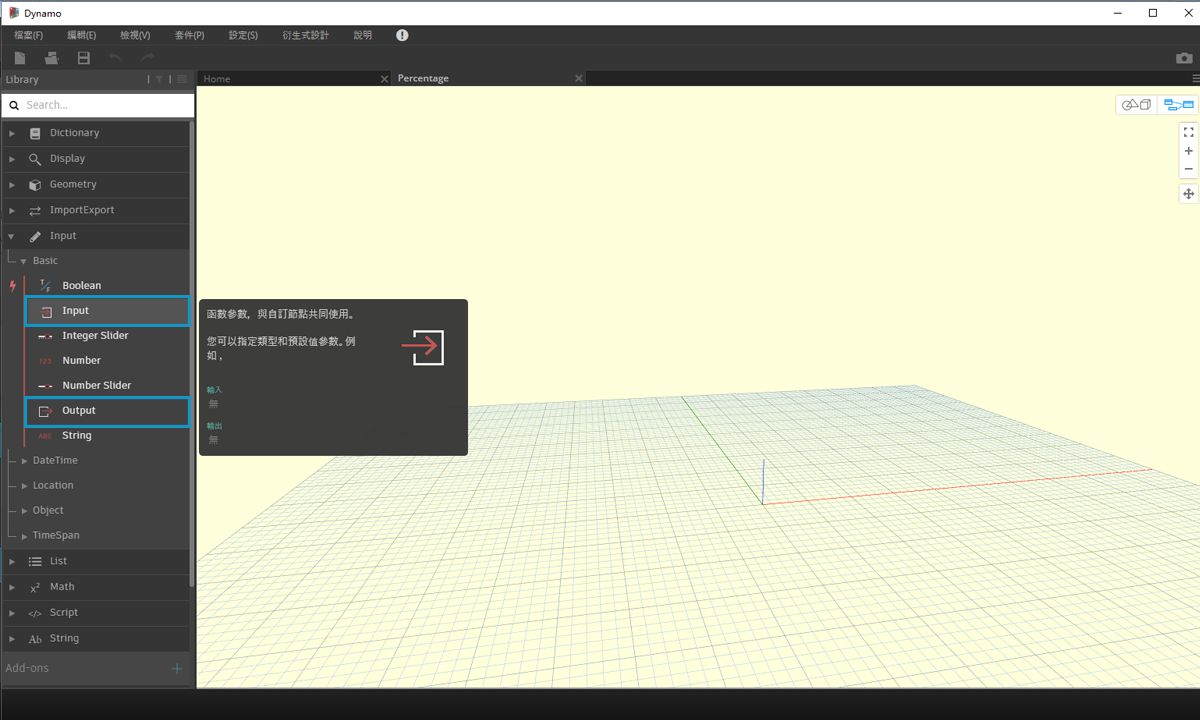The width and height of the screenshot is (1200, 720).
Task: Select the Integer Slider node icon
Action: (x=45, y=336)
